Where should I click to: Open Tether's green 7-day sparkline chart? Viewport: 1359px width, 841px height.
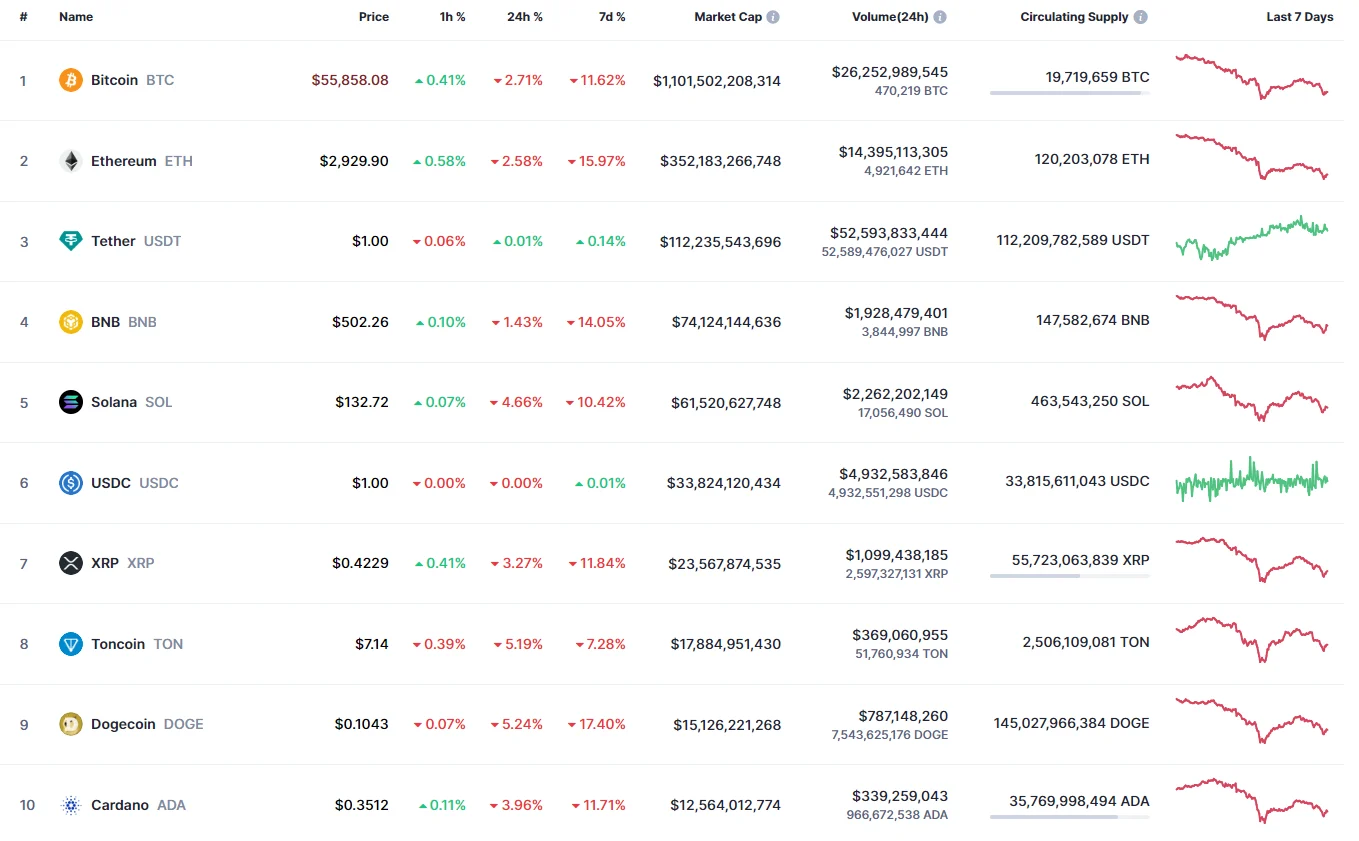tap(1252, 238)
